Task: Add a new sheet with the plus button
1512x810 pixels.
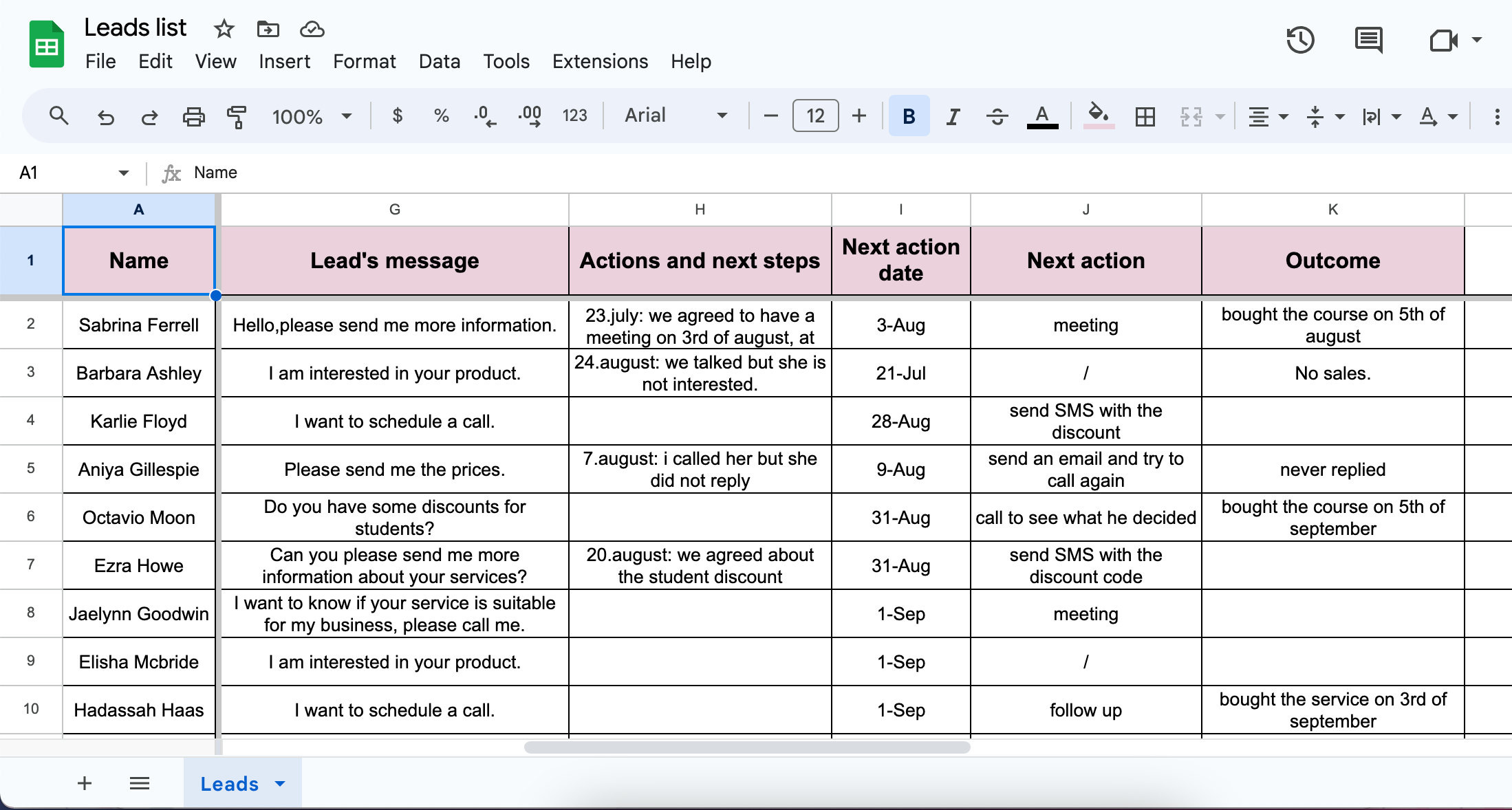Action: click(84, 783)
